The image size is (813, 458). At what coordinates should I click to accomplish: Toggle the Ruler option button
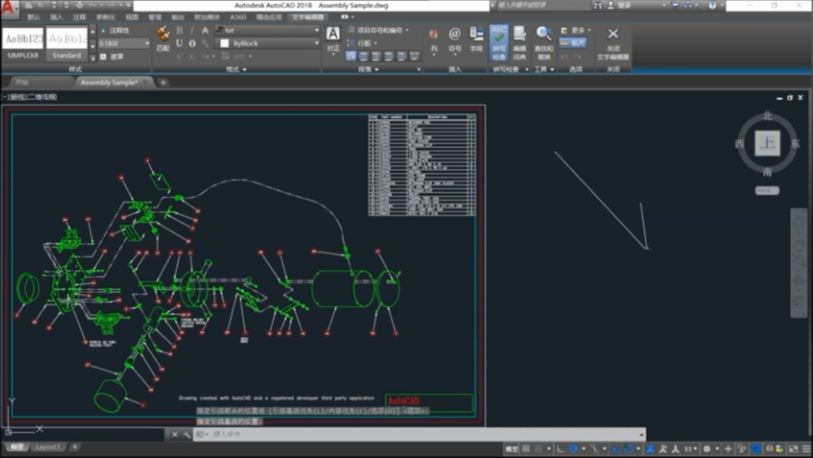point(573,43)
